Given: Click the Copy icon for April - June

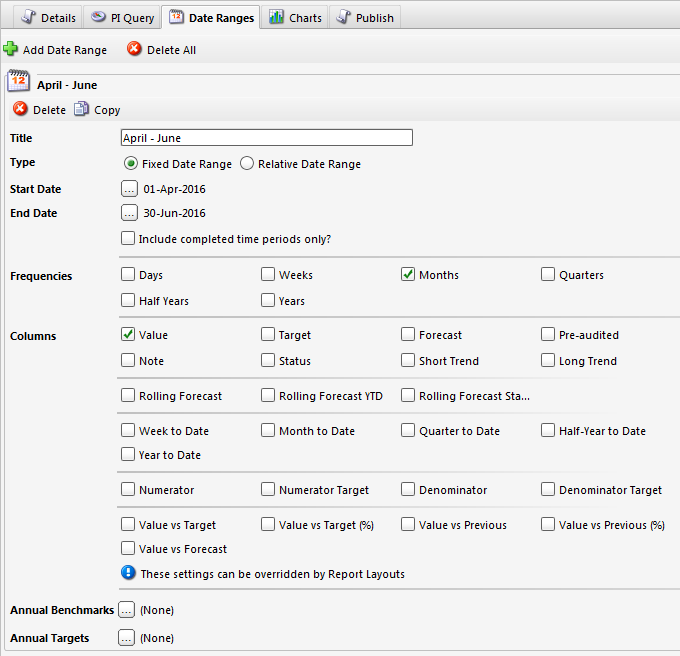Looking at the screenshot, I should point(81,109).
